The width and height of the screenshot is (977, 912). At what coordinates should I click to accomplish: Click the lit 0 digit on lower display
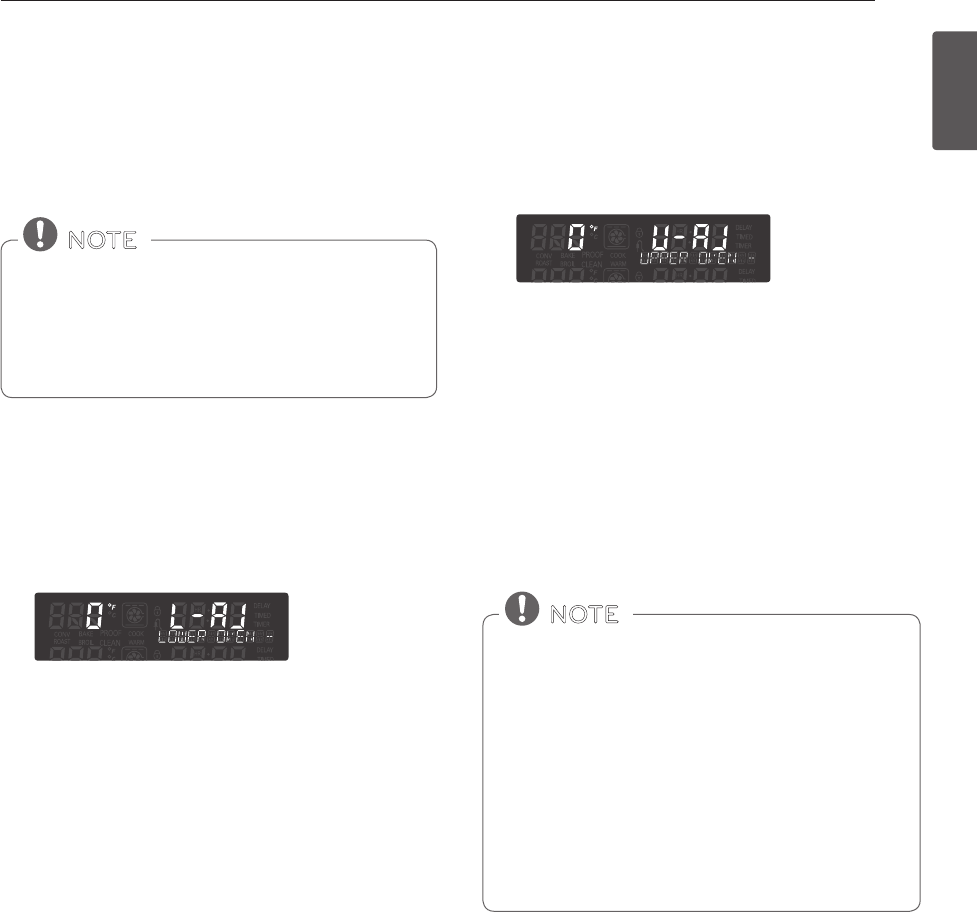[x=94, y=615]
